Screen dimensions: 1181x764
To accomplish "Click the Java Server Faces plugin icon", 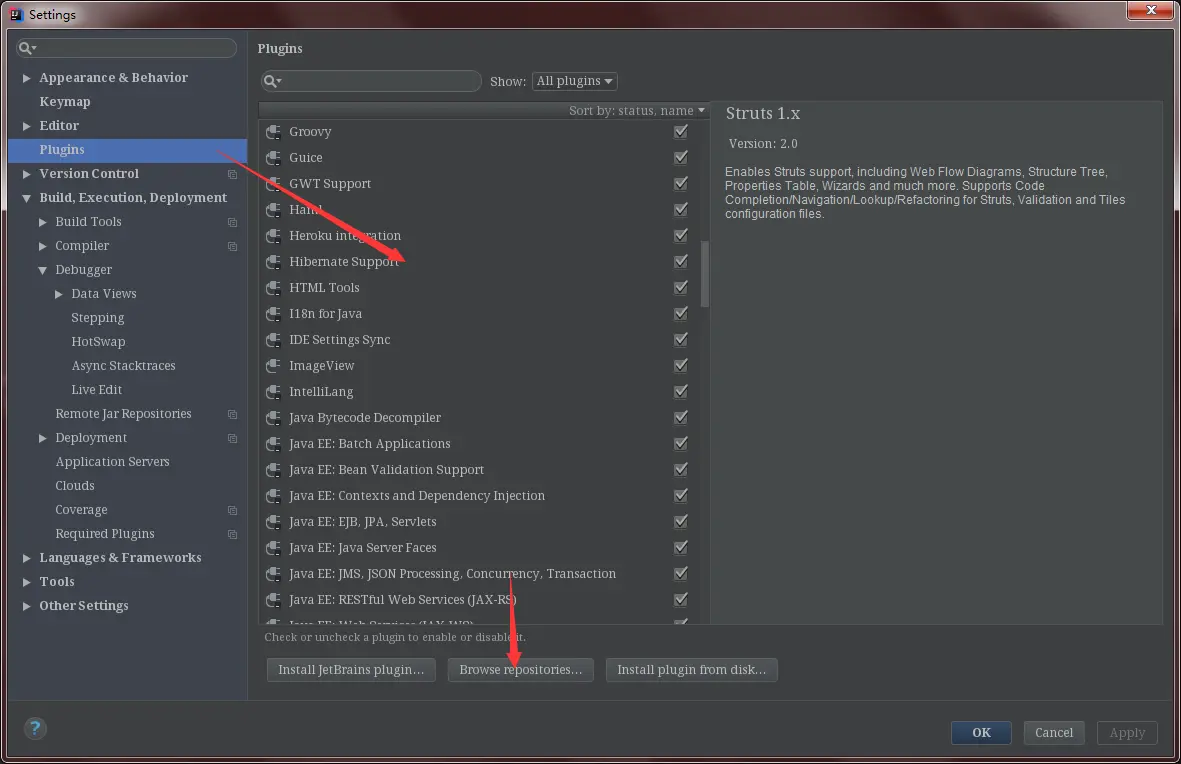I will pyautogui.click(x=273, y=547).
